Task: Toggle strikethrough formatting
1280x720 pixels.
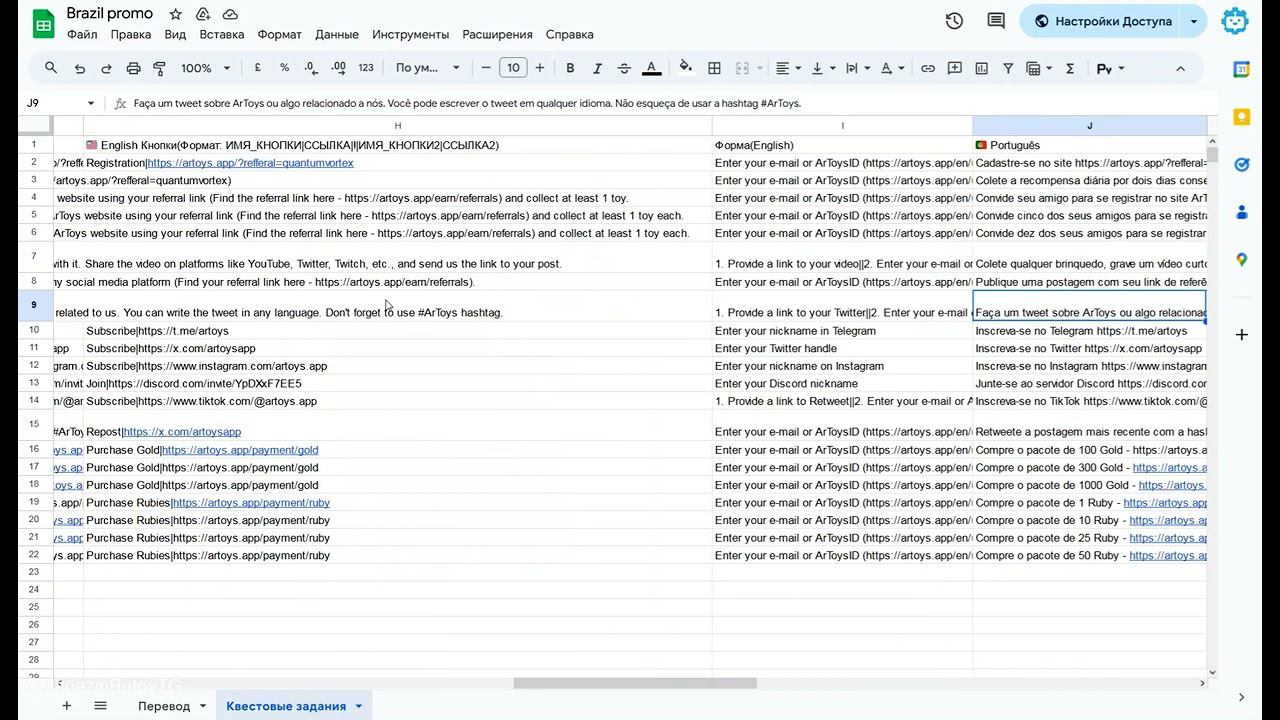Action: coord(624,68)
